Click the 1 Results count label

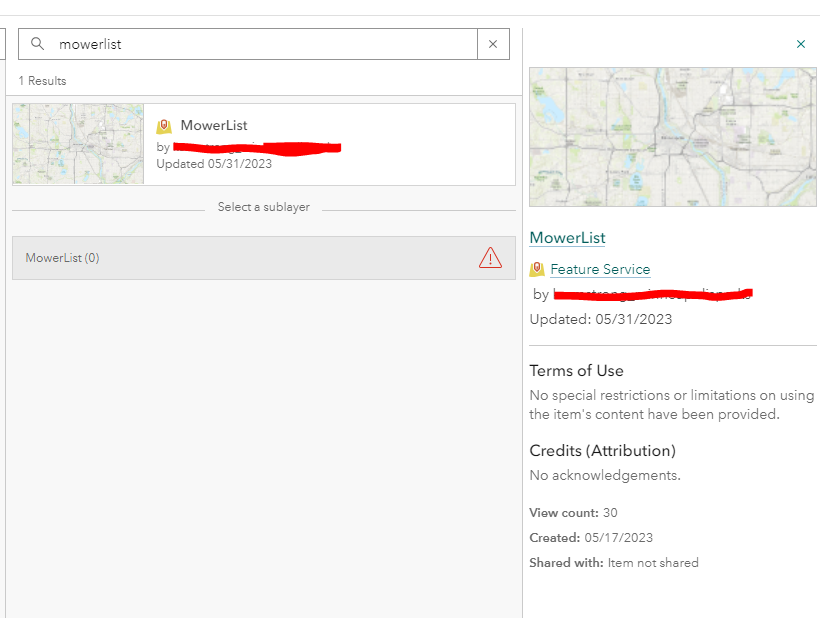click(42, 81)
